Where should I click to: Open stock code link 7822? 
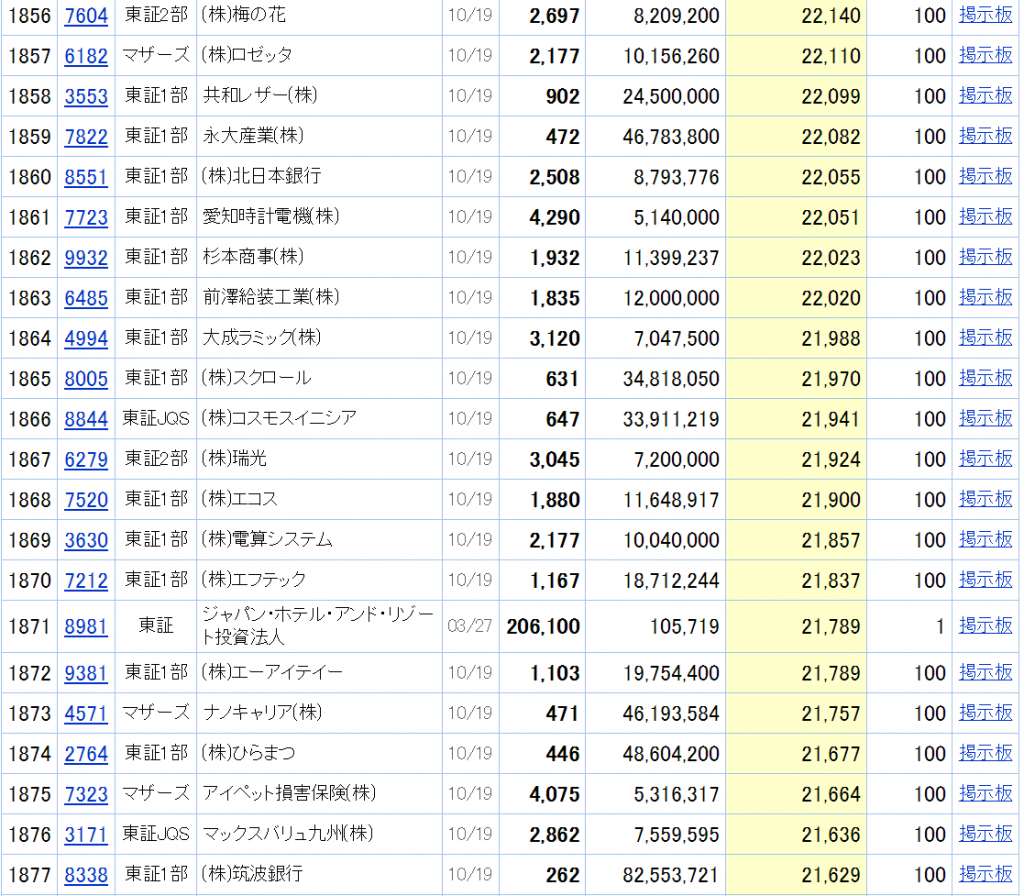point(86,136)
